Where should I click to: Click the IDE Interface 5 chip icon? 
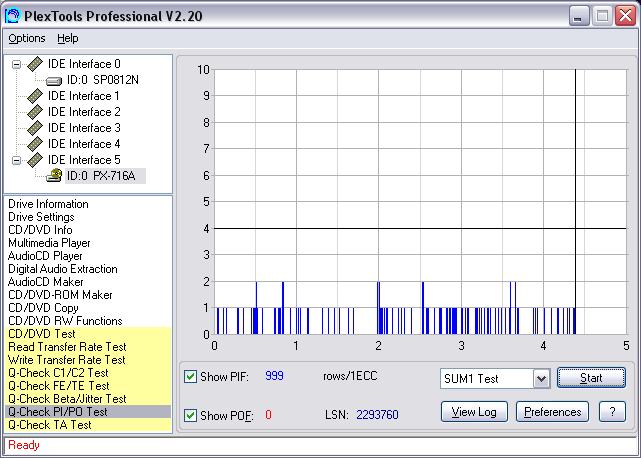tap(35, 160)
